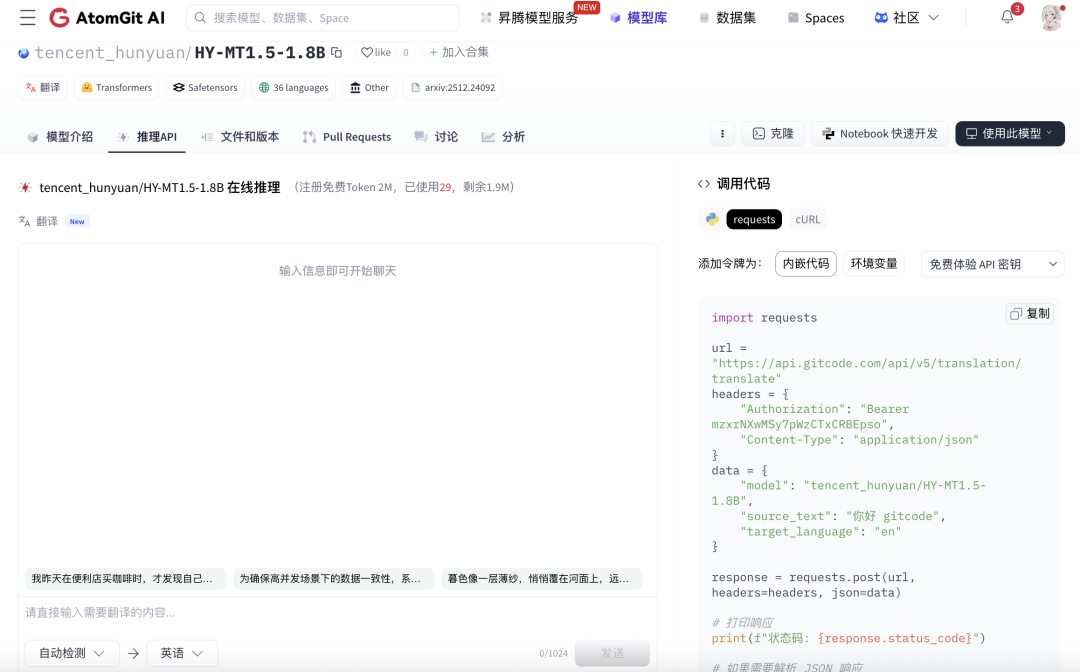Click the search magnifier icon

tap(200, 18)
